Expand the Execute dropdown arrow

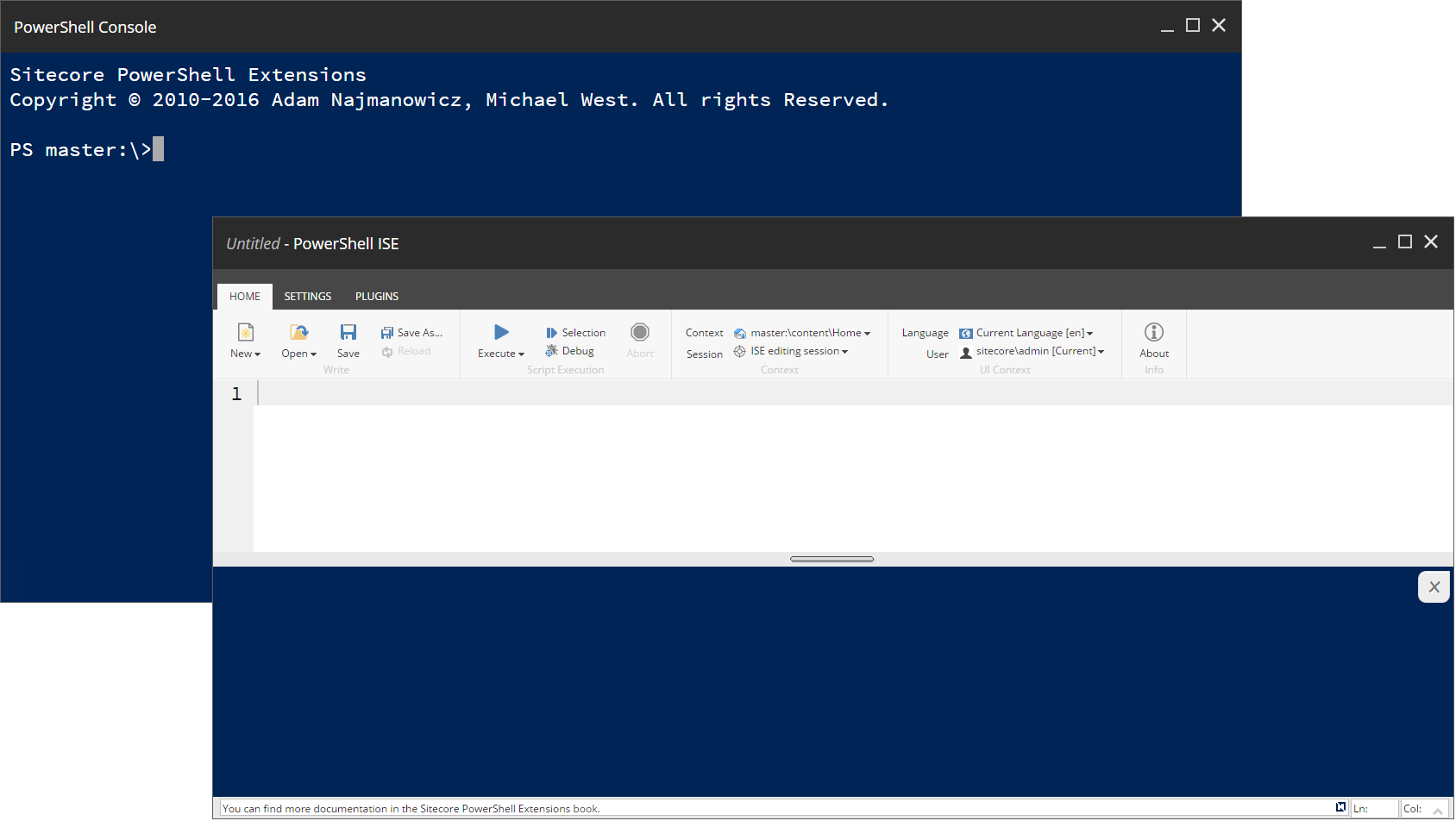pyautogui.click(x=521, y=354)
